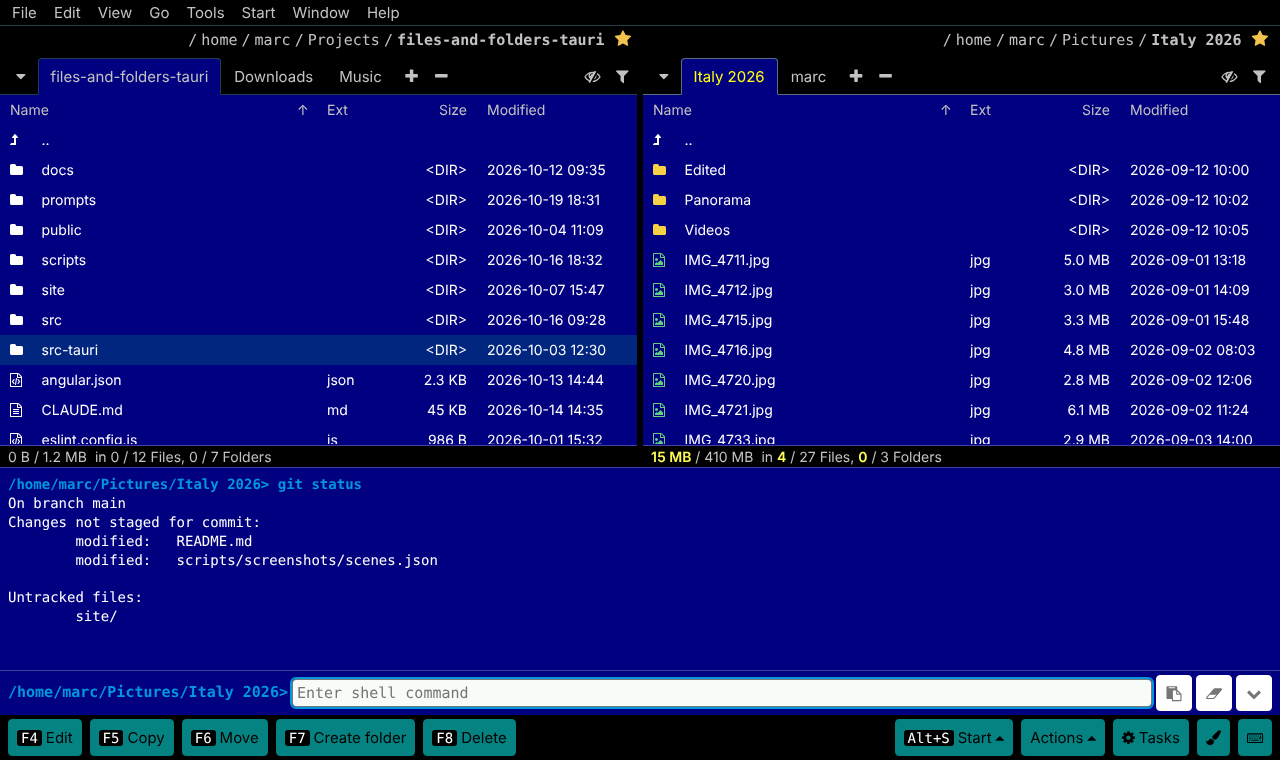Switch to the Downloads tab
This screenshot has height=760, width=1280.
[273, 77]
